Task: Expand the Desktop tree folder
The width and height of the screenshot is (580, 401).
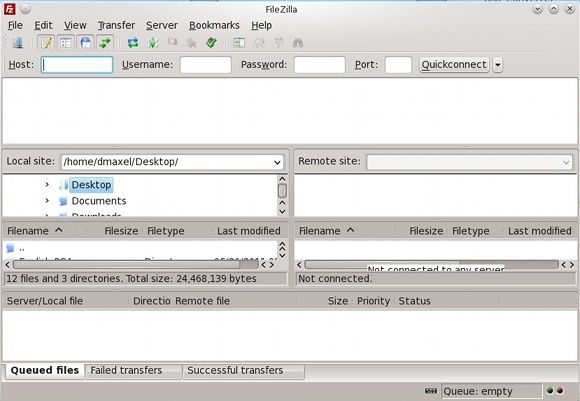Action: (47, 184)
